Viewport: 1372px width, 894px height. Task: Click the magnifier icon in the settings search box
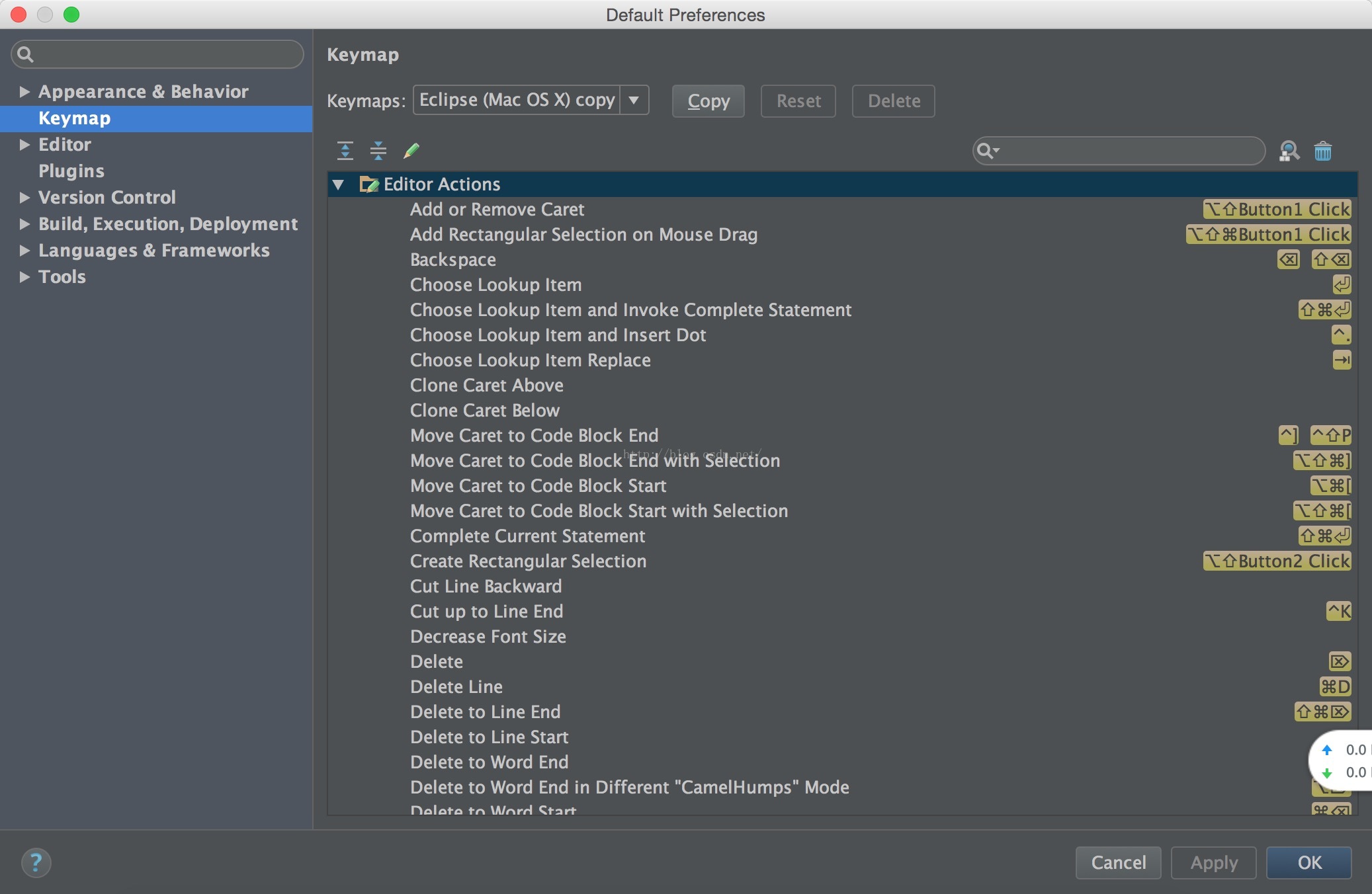[25, 54]
